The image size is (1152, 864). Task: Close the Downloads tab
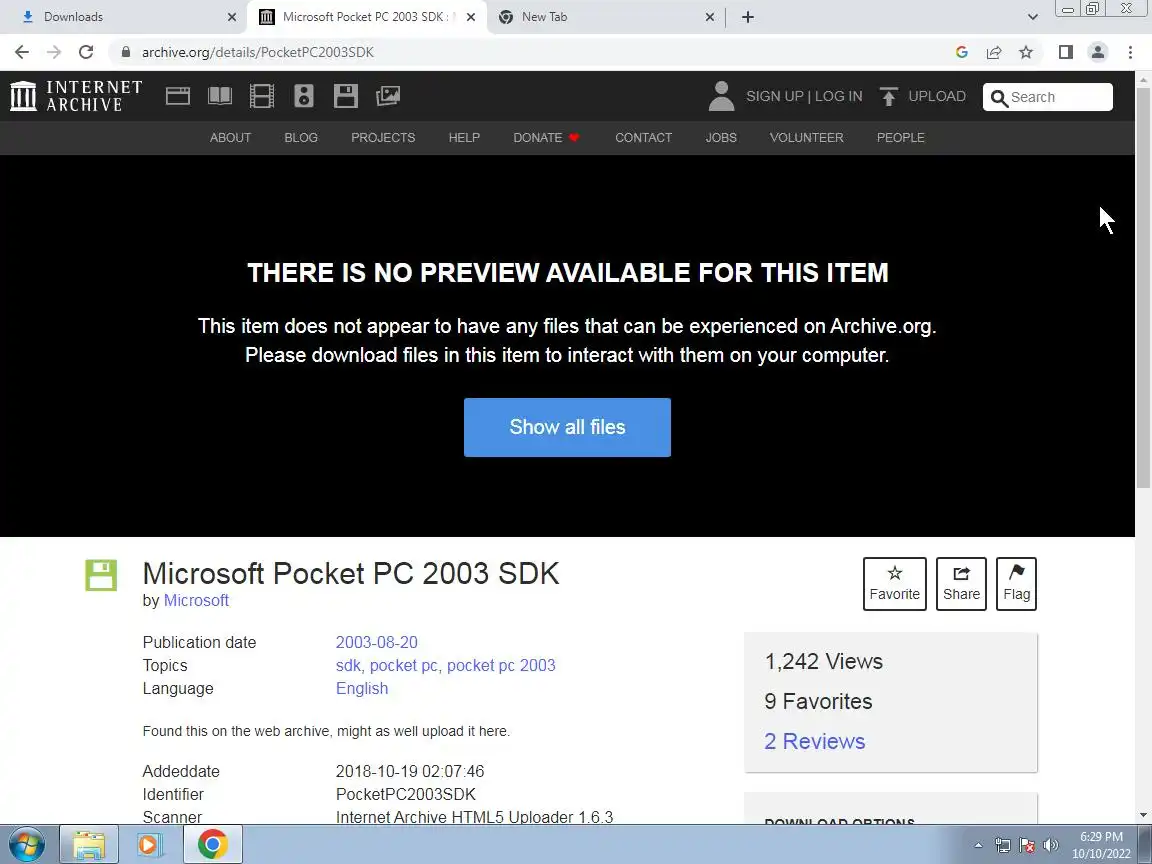pyautogui.click(x=232, y=17)
